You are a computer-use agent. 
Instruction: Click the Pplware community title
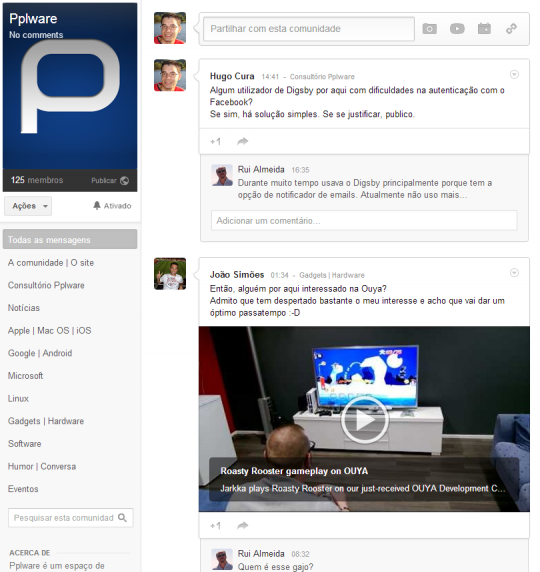pos(33,19)
